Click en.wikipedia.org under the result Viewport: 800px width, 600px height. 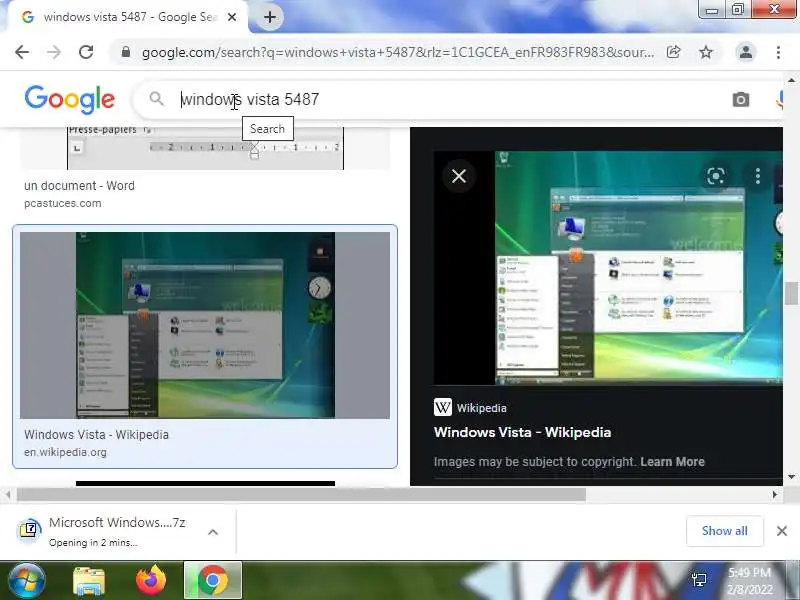click(65, 452)
